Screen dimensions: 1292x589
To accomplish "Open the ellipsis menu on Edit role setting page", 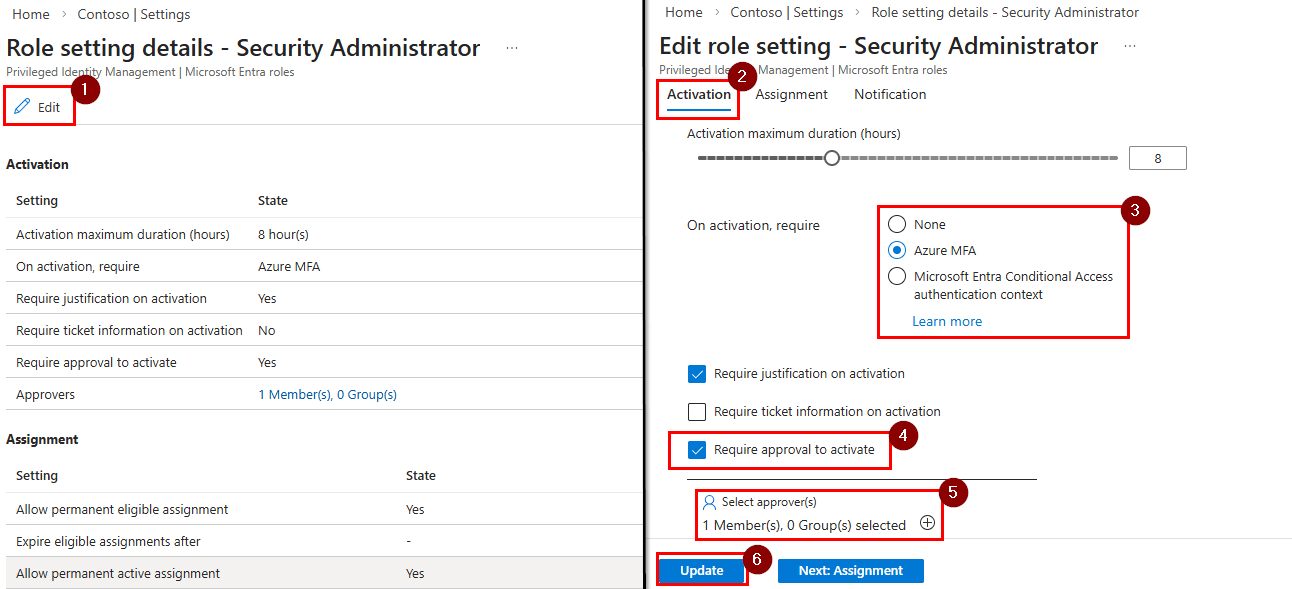I will (x=1129, y=46).
